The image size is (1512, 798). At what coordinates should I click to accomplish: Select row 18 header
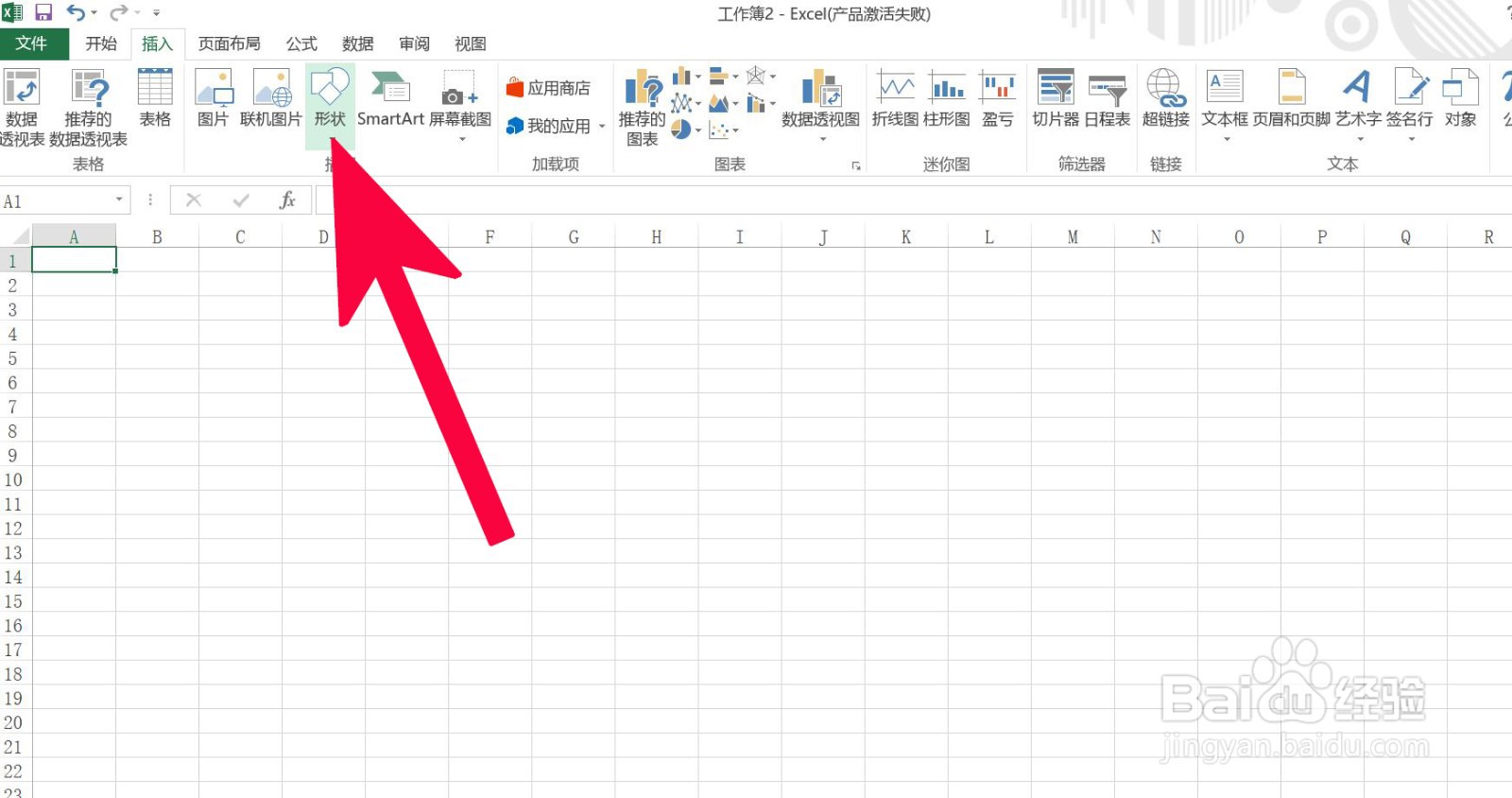click(13, 674)
